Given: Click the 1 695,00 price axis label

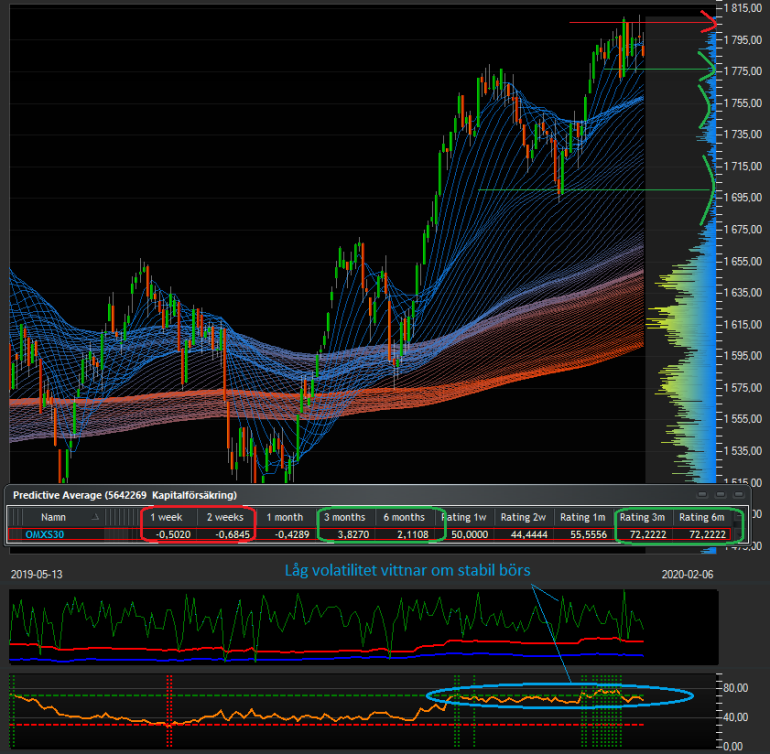Looking at the screenshot, I should [x=742, y=197].
